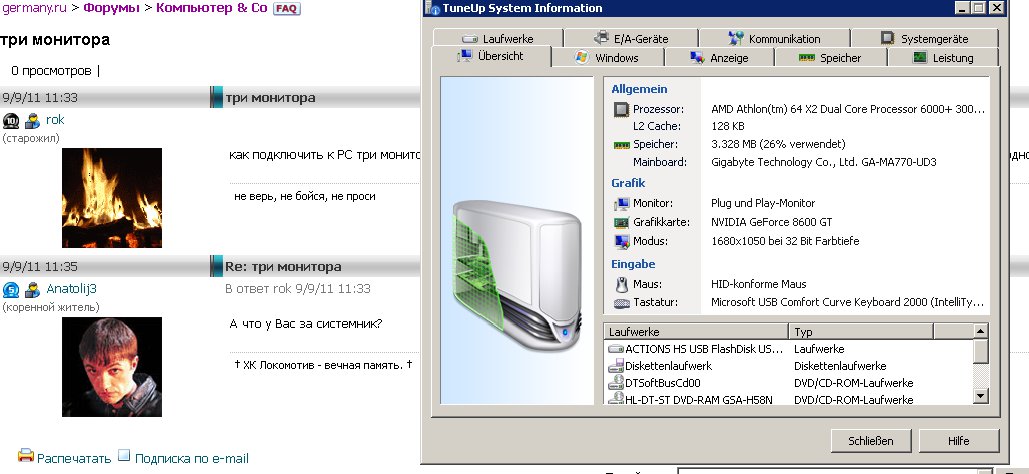Click the 1680x1050 bei 32 Bit Farbtiefe value
This screenshot has width=1029, height=474.
(785, 241)
